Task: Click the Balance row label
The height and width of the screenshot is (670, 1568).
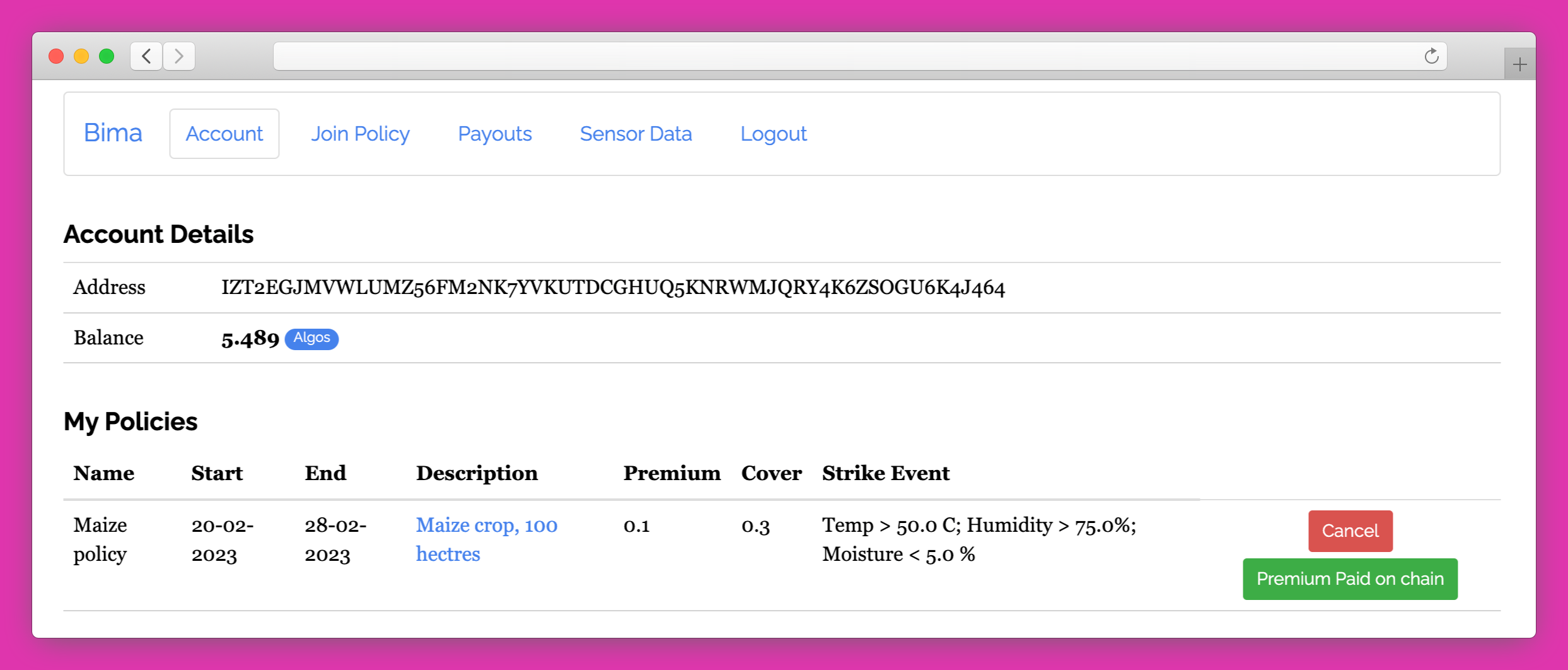Action: tap(108, 338)
